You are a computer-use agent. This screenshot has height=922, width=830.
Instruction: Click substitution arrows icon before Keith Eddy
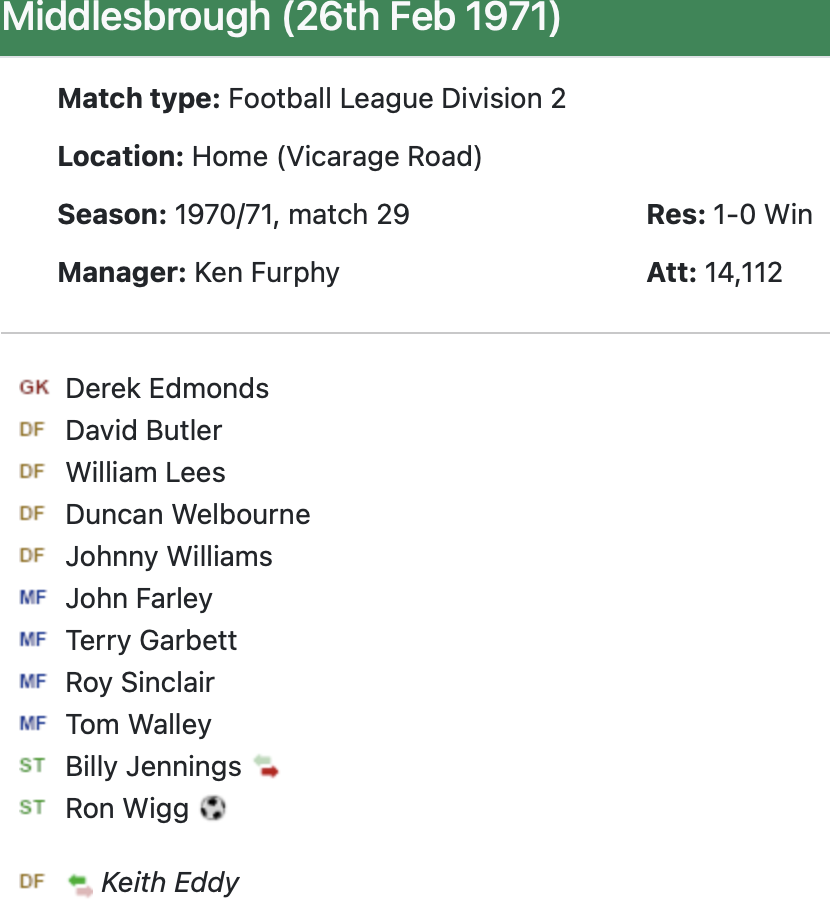coord(79,883)
